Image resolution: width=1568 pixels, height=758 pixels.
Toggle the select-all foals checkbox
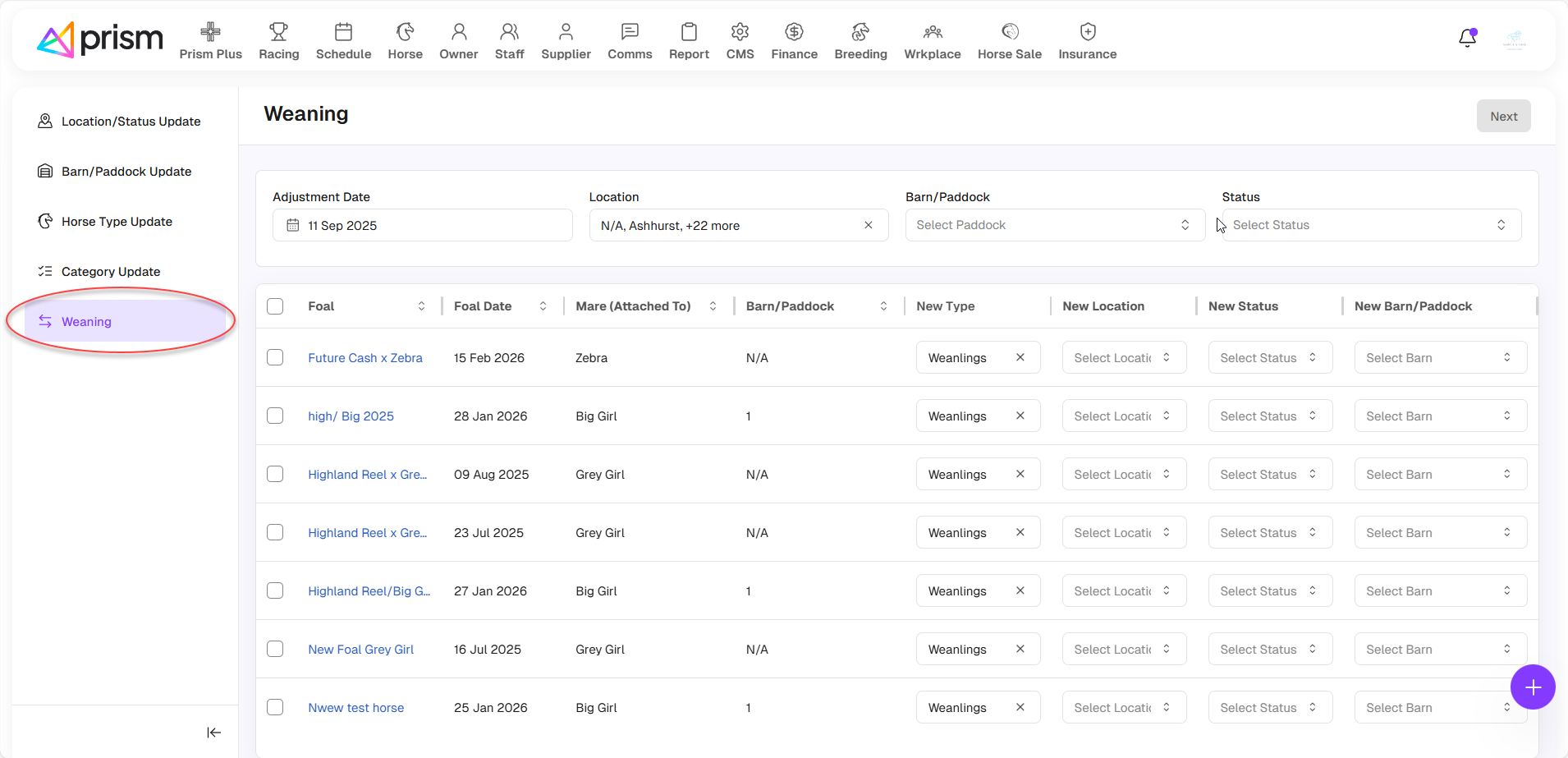(275, 306)
